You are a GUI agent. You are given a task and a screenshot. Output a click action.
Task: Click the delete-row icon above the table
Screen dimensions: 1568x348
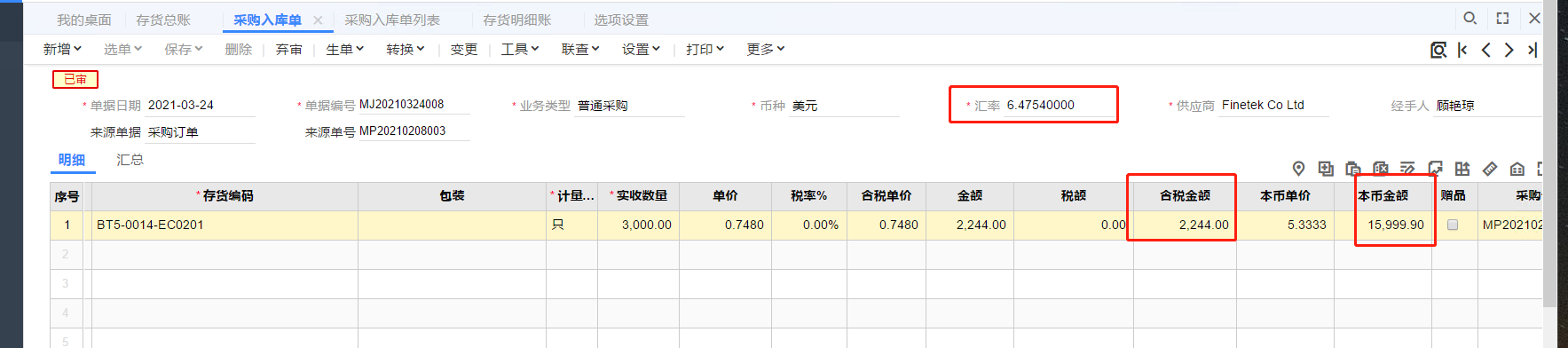click(1381, 169)
